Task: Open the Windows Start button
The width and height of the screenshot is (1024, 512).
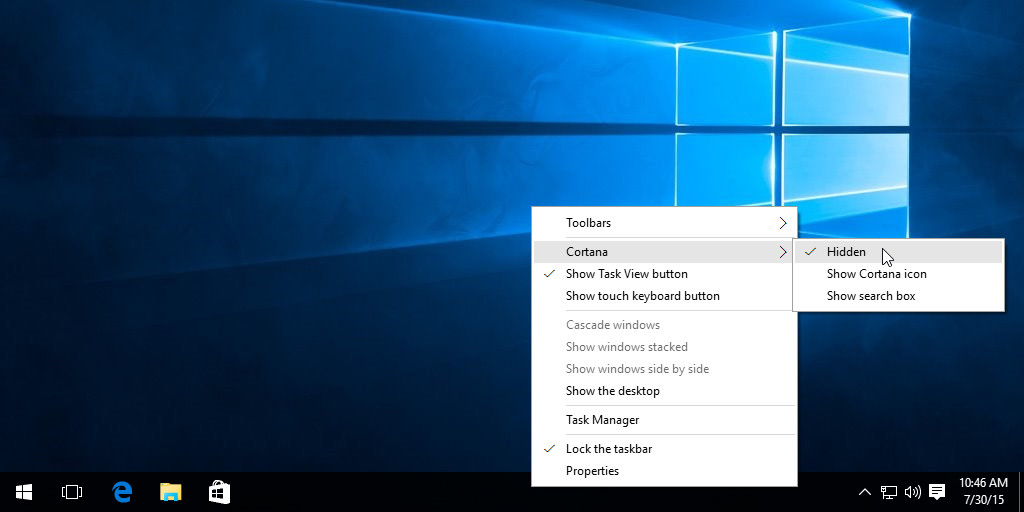Action: [x=24, y=492]
